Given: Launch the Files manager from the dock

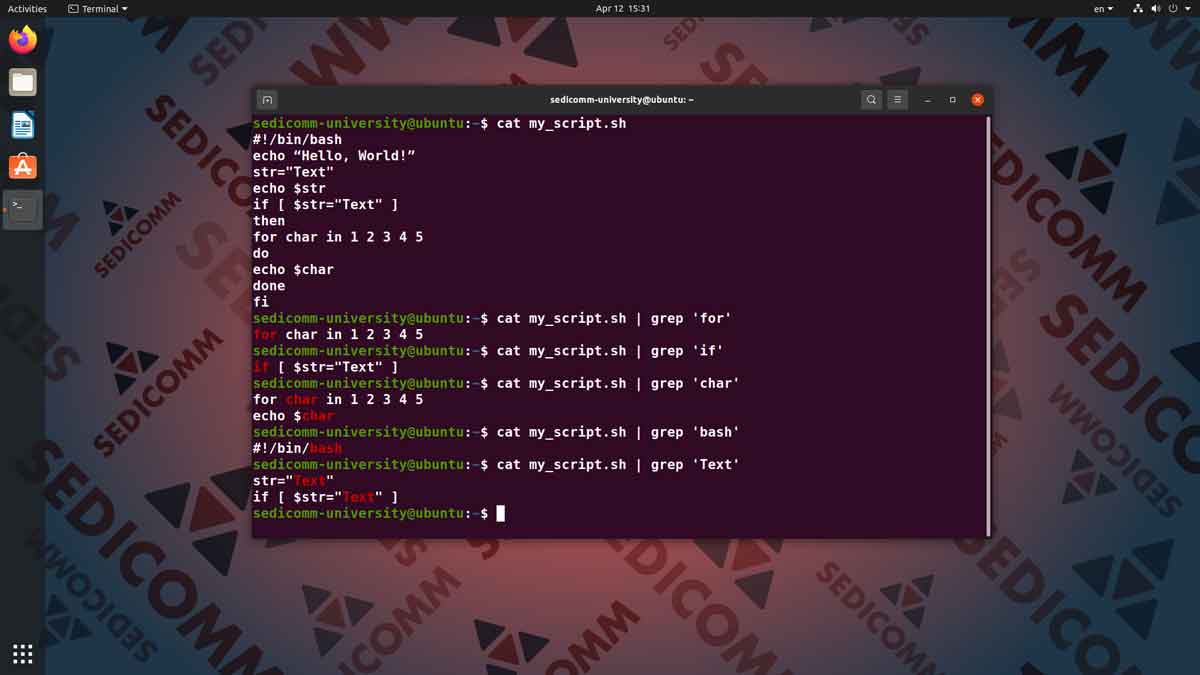Looking at the screenshot, I should [23, 82].
